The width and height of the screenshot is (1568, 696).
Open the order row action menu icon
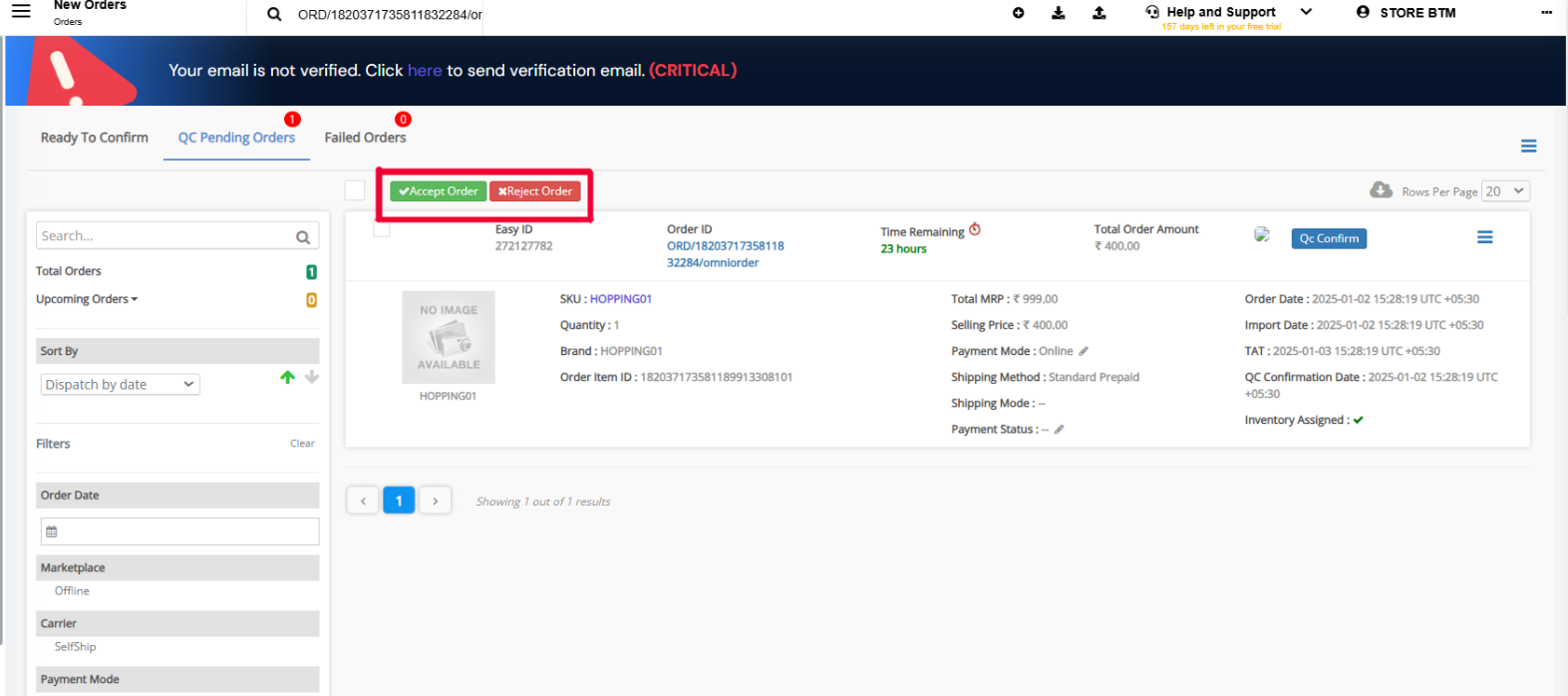pyautogui.click(x=1484, y=237)
